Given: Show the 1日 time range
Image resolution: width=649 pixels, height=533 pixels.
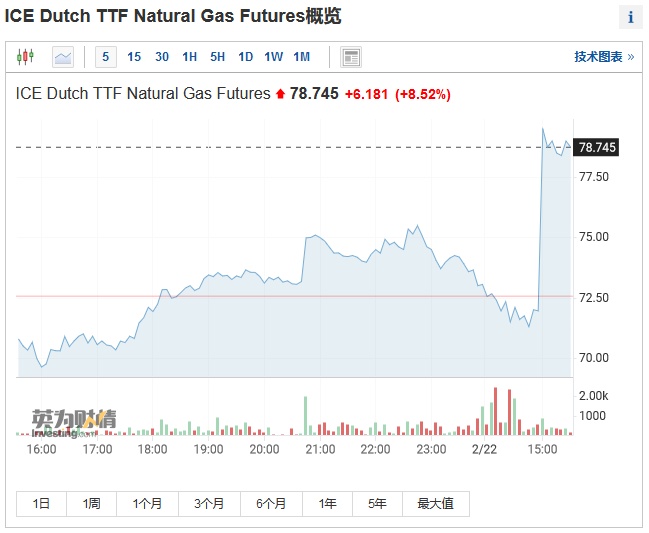Looking at the screenshot, I should pyautogui.click(x=41, y=504).
